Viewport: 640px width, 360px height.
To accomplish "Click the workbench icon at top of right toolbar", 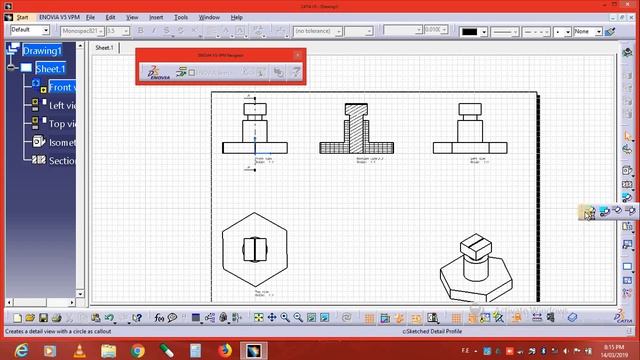I will click(627, 52).
